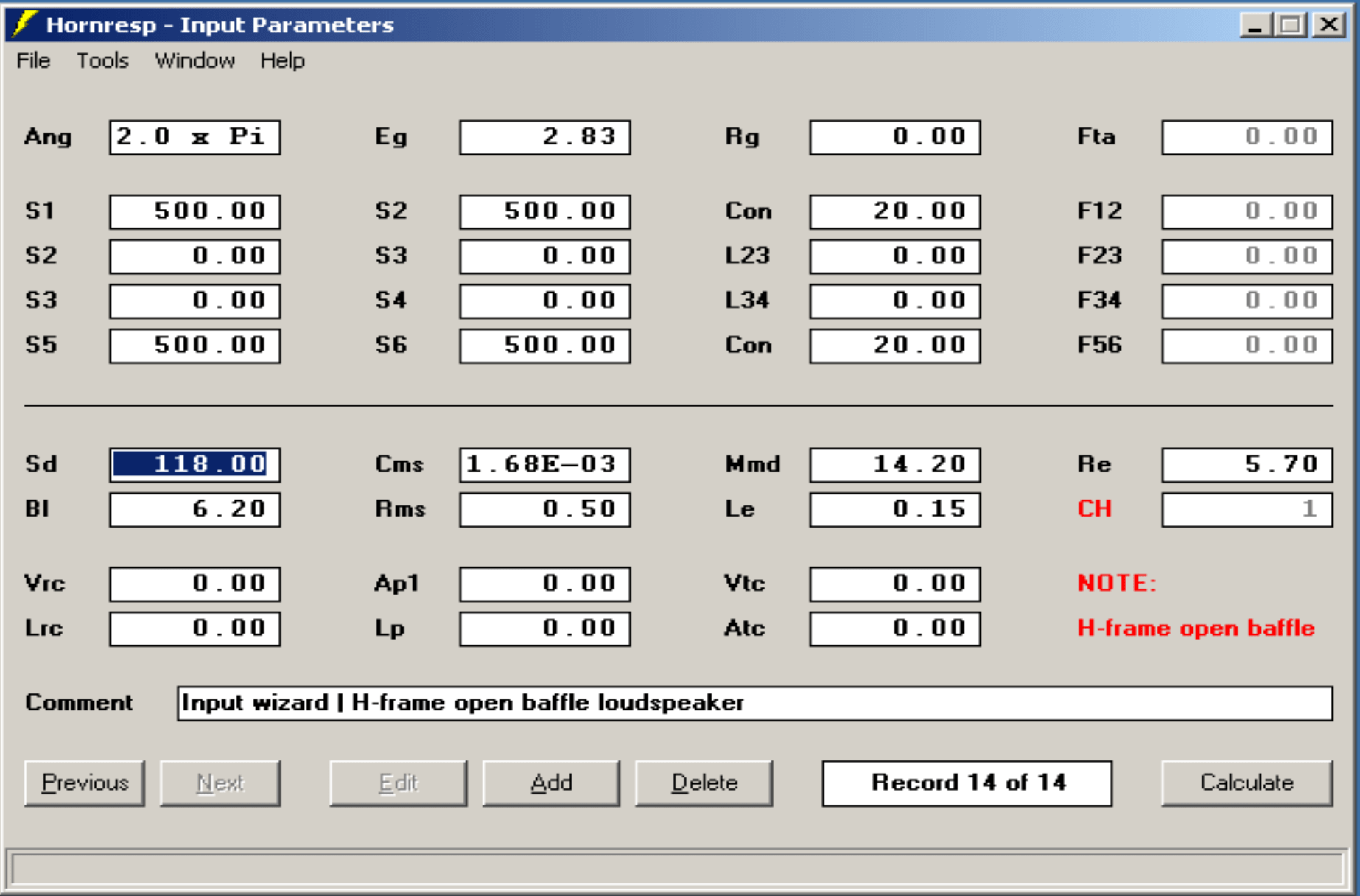This screenshot has width=1360, height=896.
Task: Click the Fta label
Action: pyautogui.click(x=1096, y=136)
